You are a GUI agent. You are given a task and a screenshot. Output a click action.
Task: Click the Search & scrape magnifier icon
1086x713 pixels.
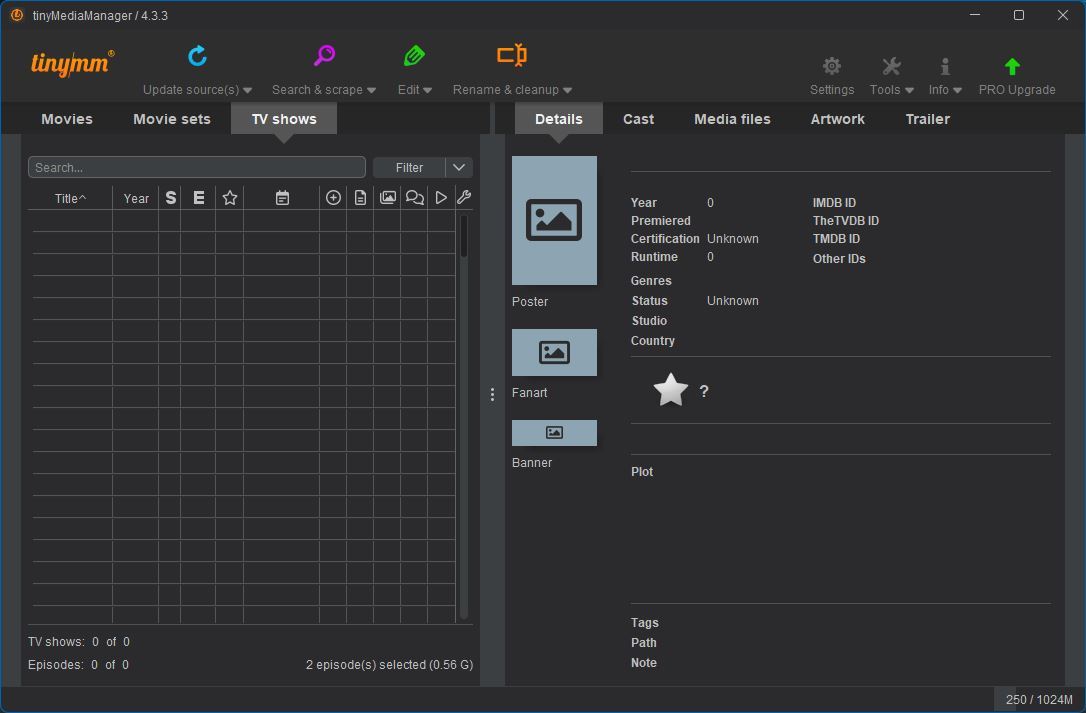click(324, 56)
